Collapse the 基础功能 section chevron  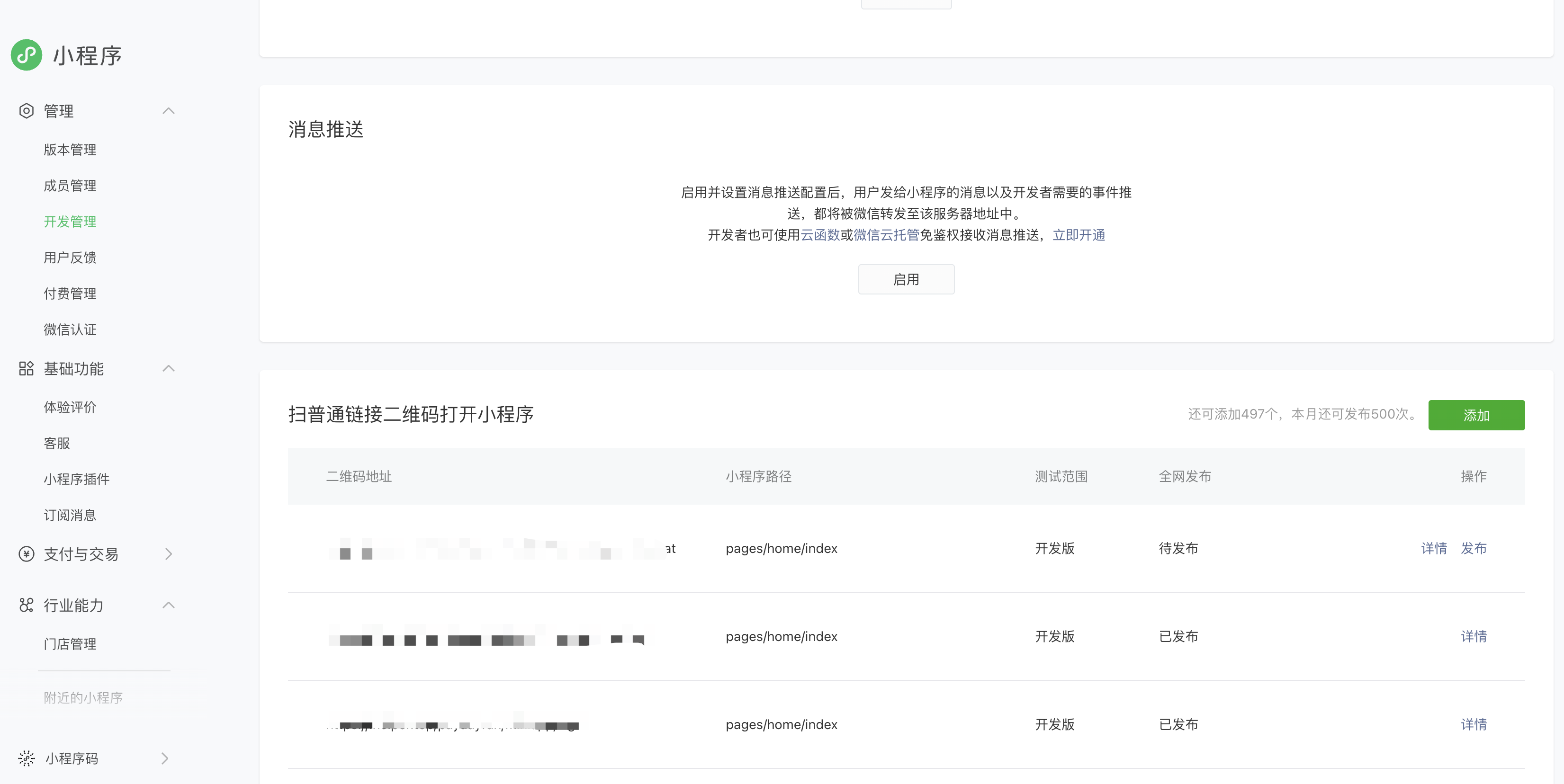pyautogui.click(x=169, y=368)
